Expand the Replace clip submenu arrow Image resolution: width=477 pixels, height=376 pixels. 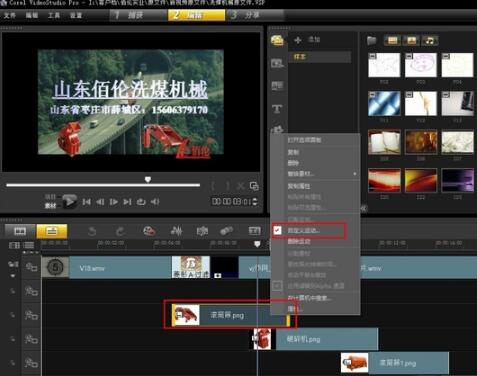coord(355,174)
